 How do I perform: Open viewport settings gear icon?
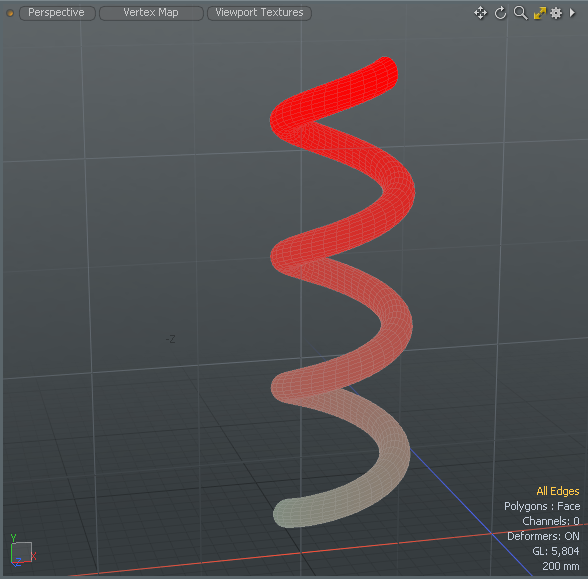556,14
